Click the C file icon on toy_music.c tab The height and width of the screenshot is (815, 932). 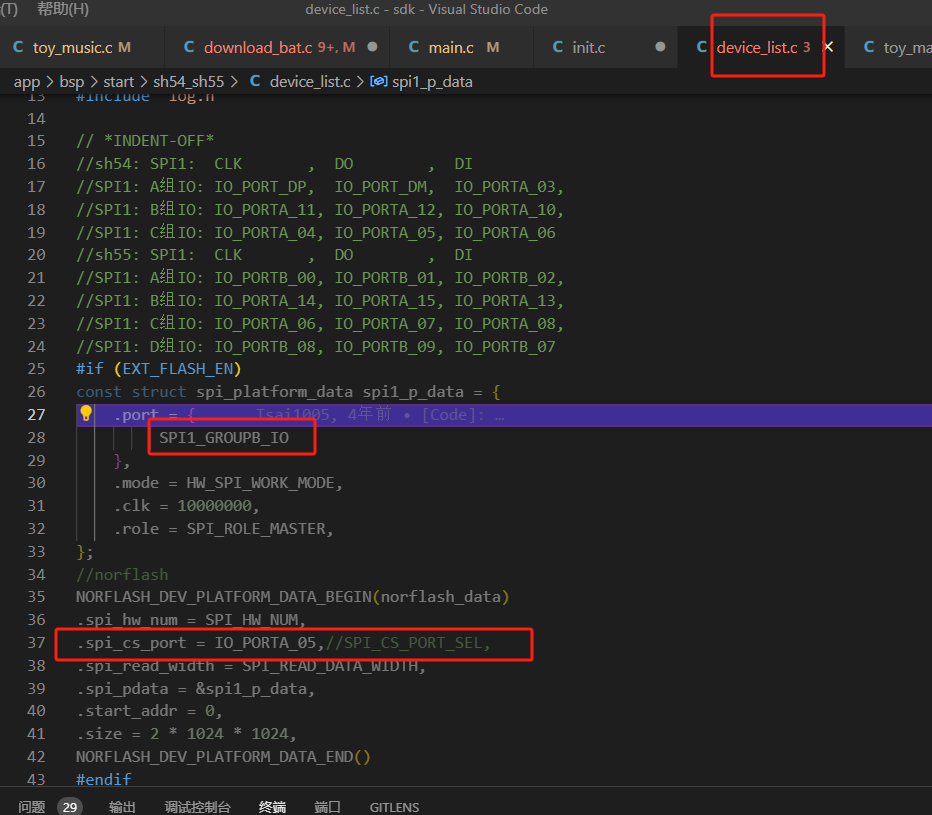coord(18,47)
